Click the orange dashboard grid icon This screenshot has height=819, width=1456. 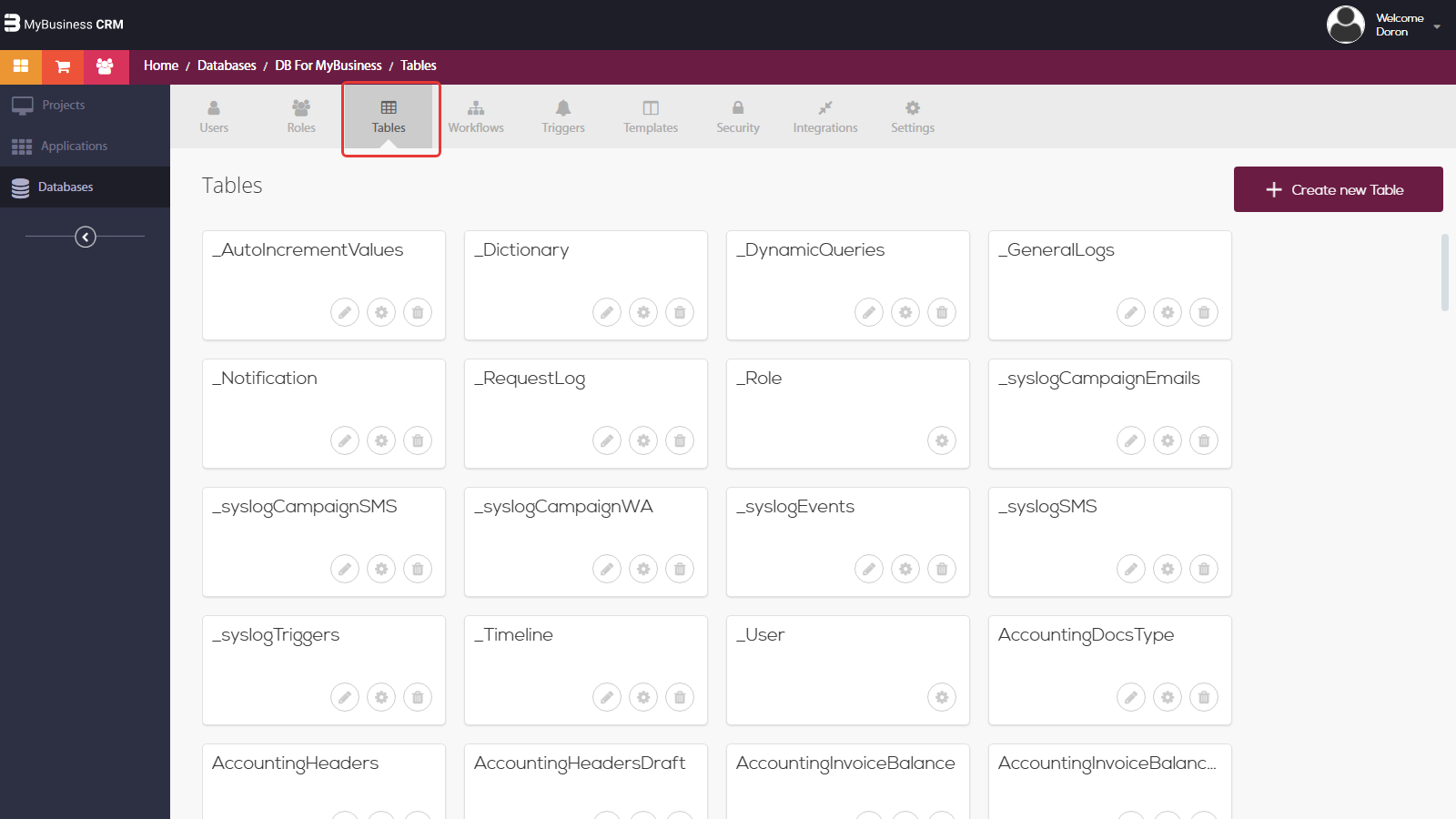tap(21, 66)
